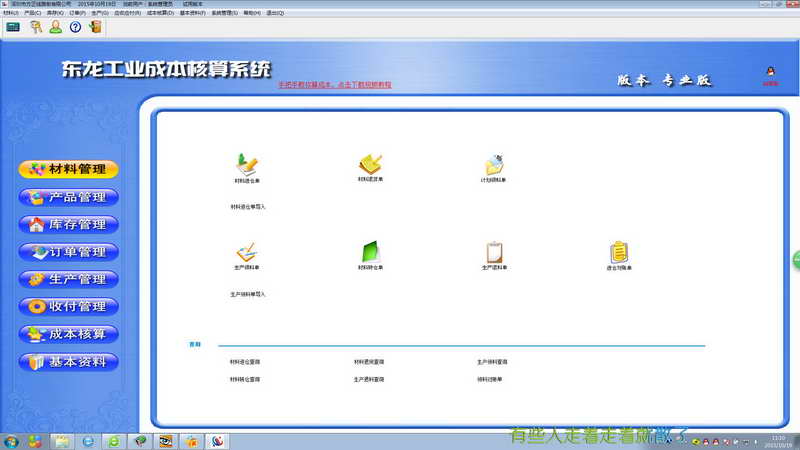Open the 成本核算 sidebar module
The width and height of the screenshot is (800, 450).
click(69, 334)
